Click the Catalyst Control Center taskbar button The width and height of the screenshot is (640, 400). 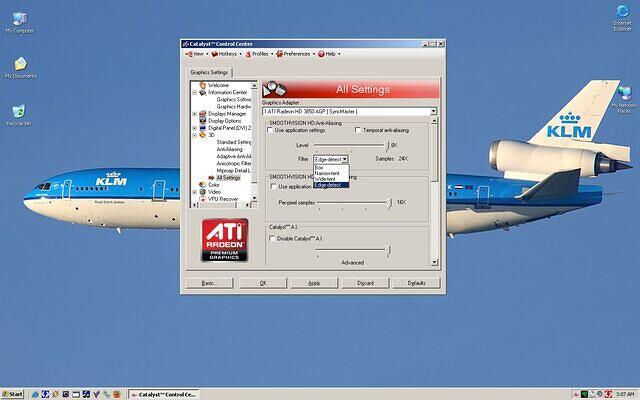pos(164,394)
